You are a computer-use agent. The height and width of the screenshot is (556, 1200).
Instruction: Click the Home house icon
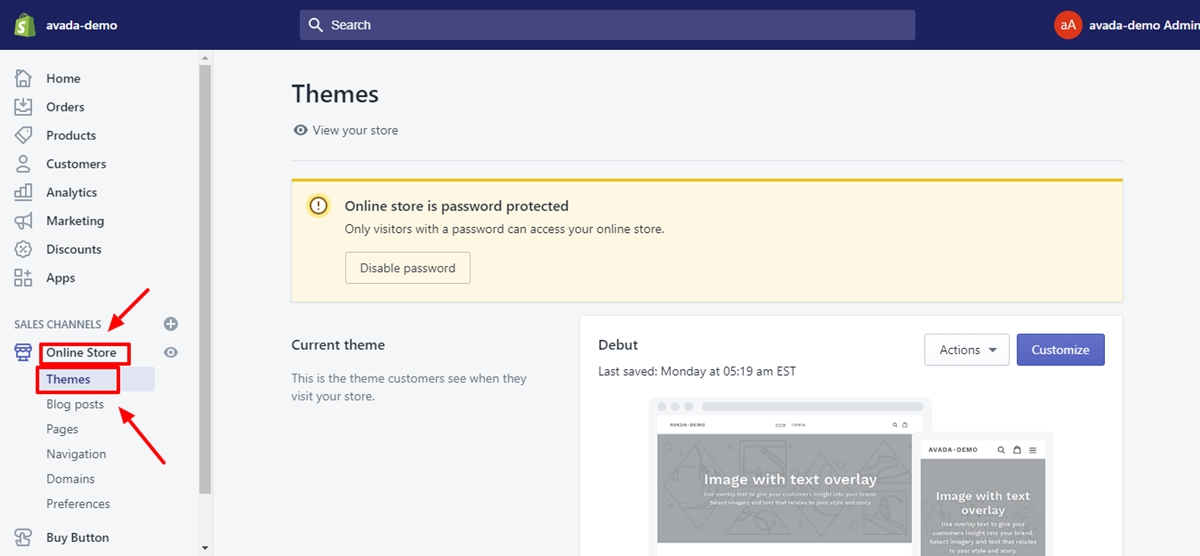coord(24,78)
